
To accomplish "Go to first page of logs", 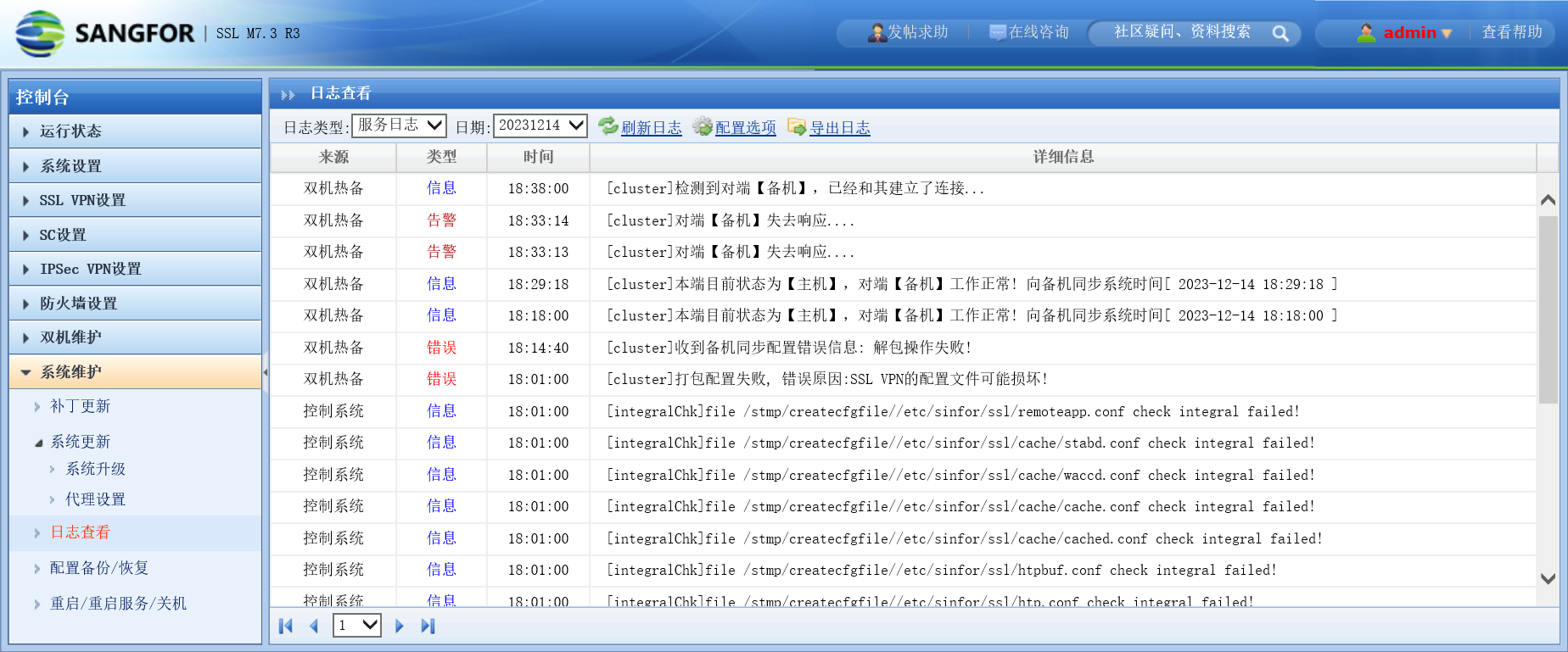I will coord(286,626).
